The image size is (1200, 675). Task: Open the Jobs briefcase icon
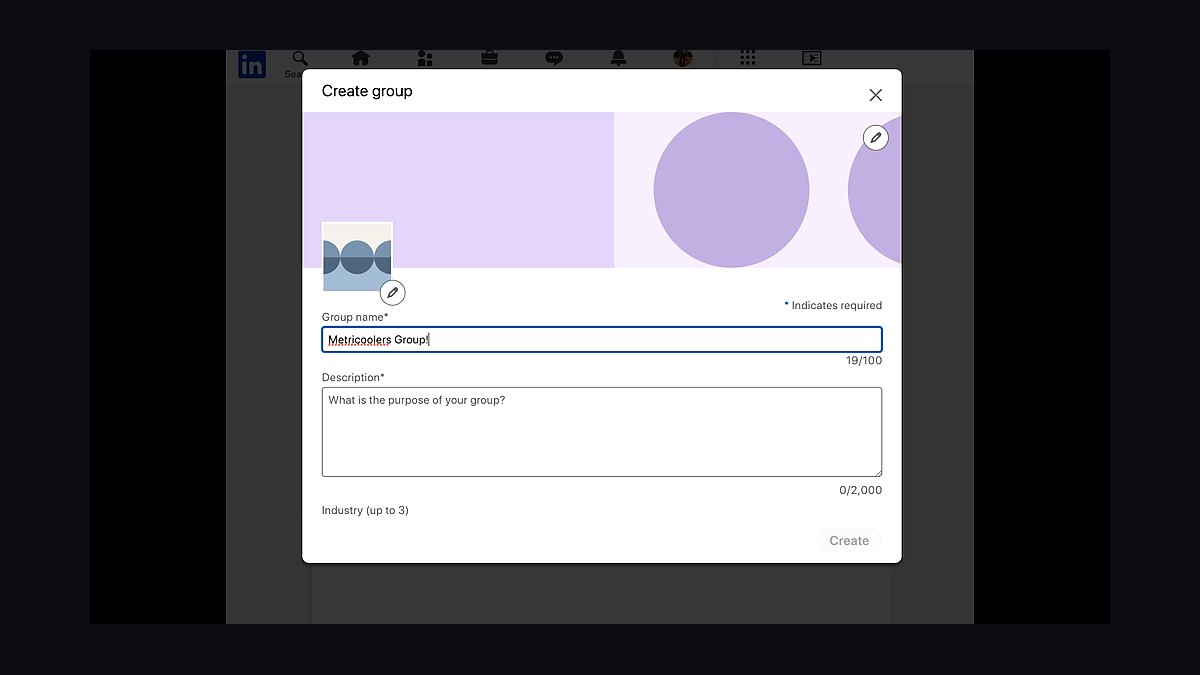tap(489, 59)
